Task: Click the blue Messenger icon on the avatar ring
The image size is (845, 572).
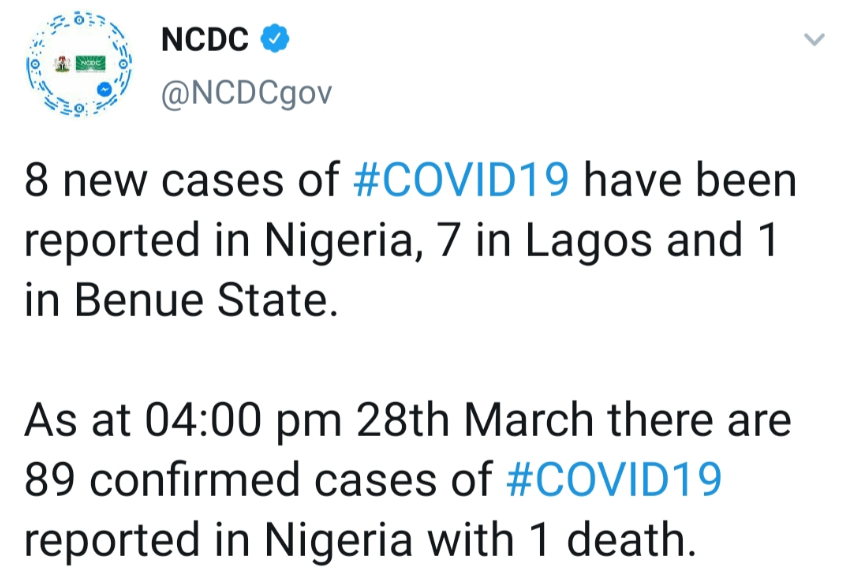Action: tap(105, 89)
